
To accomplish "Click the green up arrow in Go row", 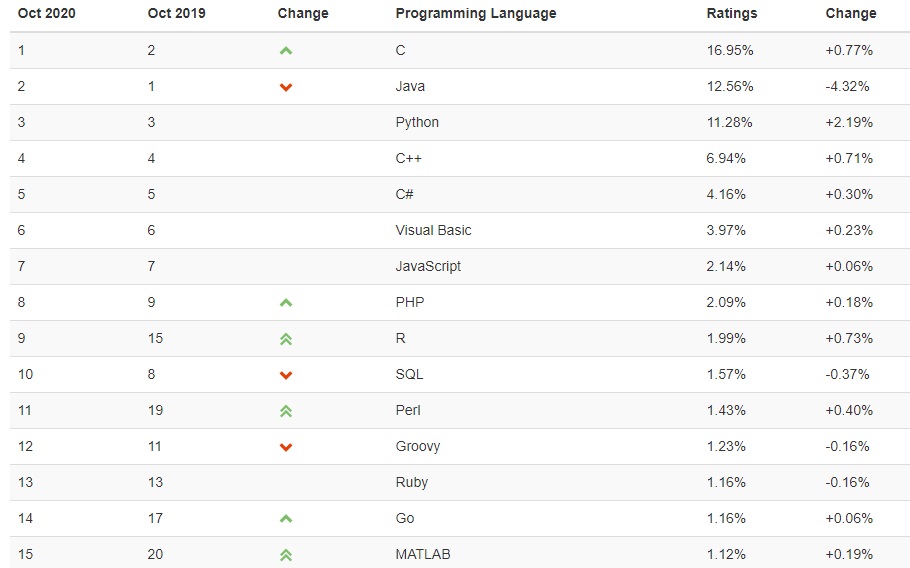I will [x=286, y=518].
